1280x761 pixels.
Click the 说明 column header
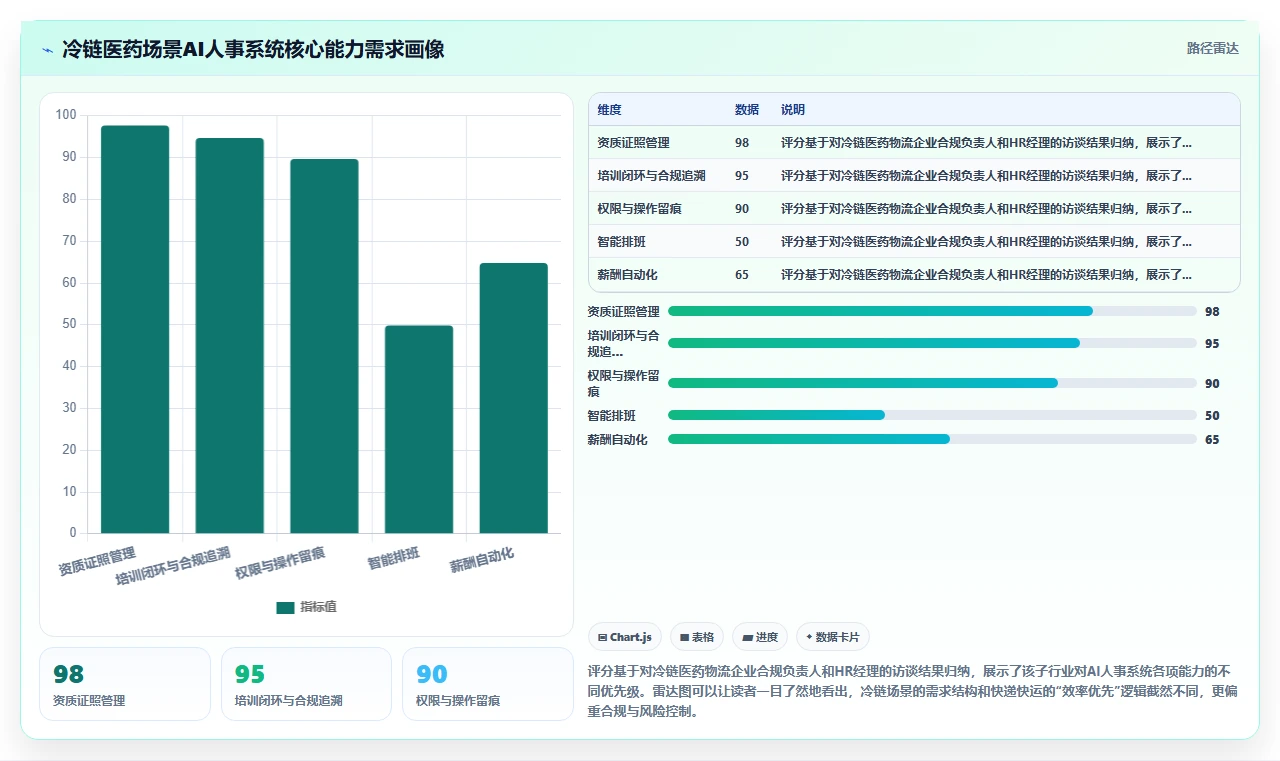pos(793,110)
